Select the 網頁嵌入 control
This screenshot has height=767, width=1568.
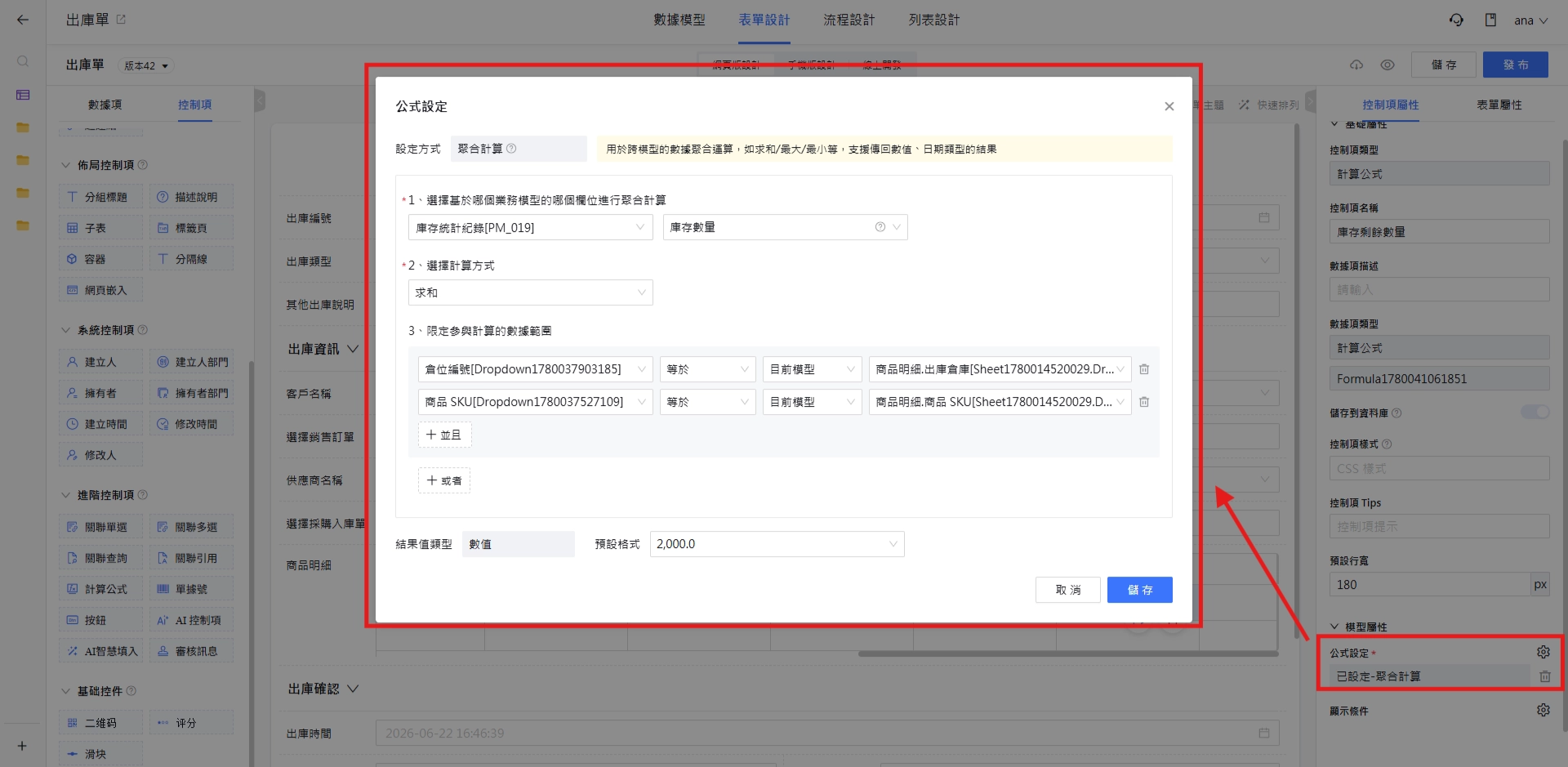[101, 290]
